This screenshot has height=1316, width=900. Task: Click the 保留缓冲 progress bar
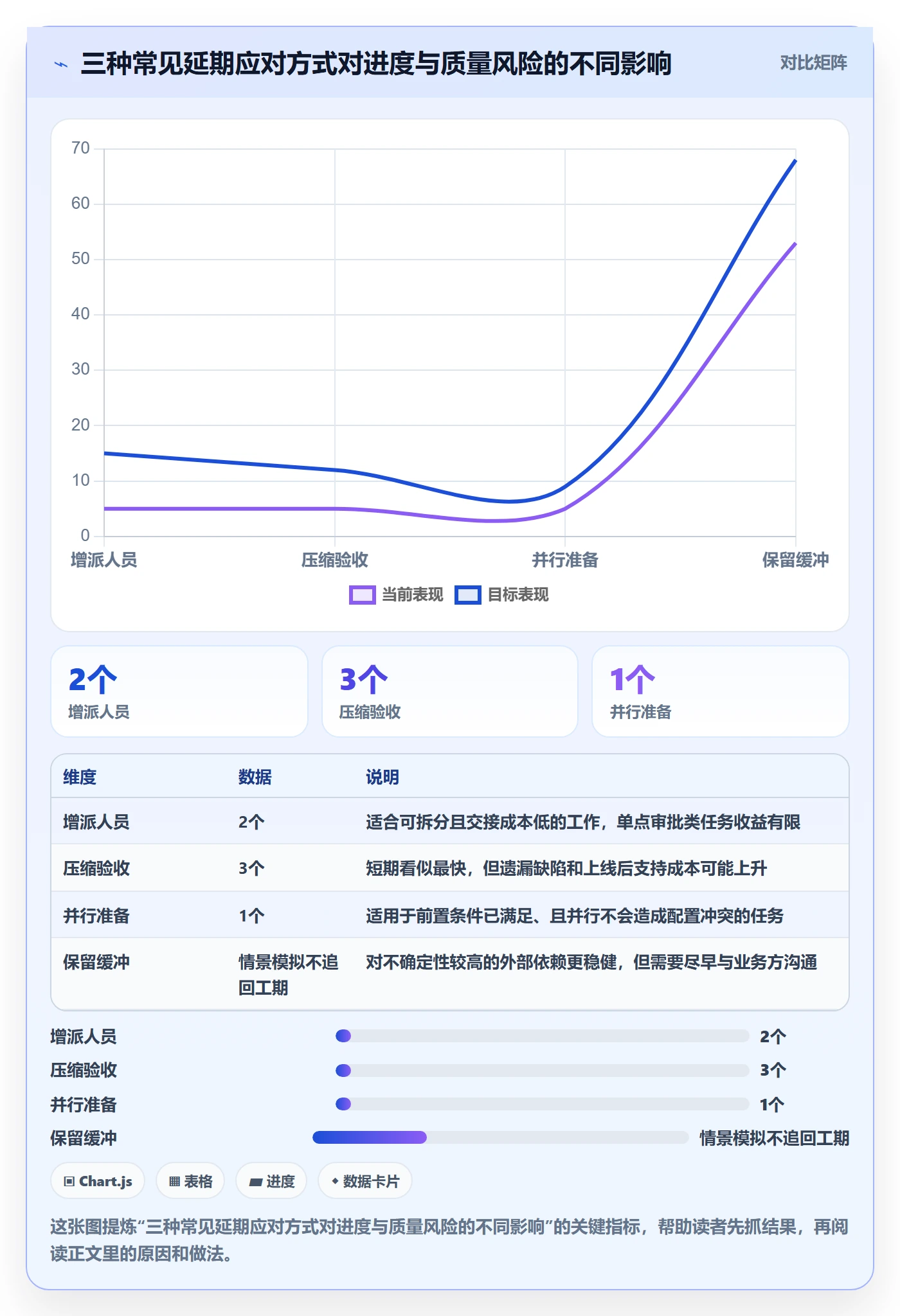click(500, 1137)
